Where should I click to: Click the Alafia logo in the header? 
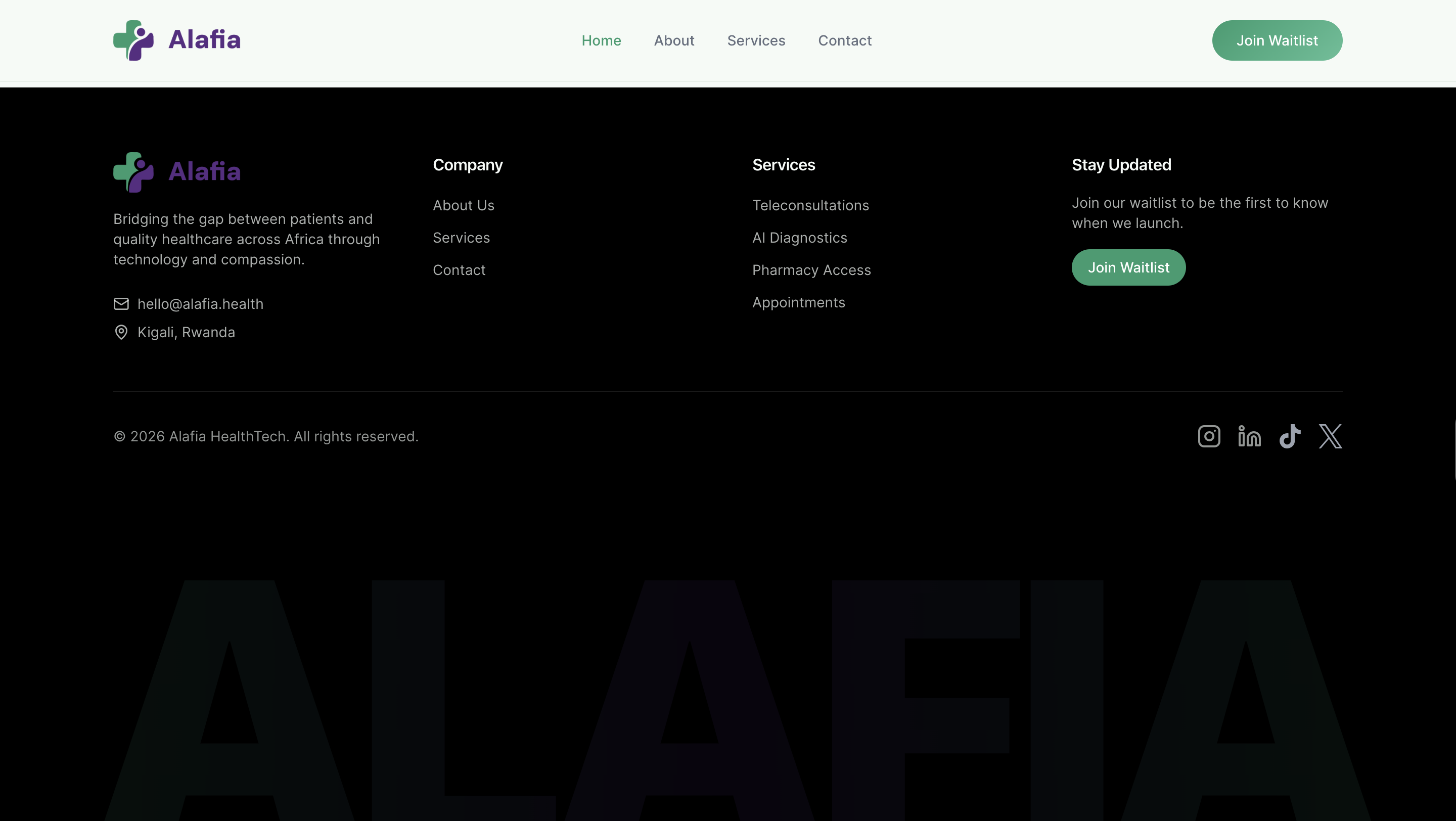(177, 40)
